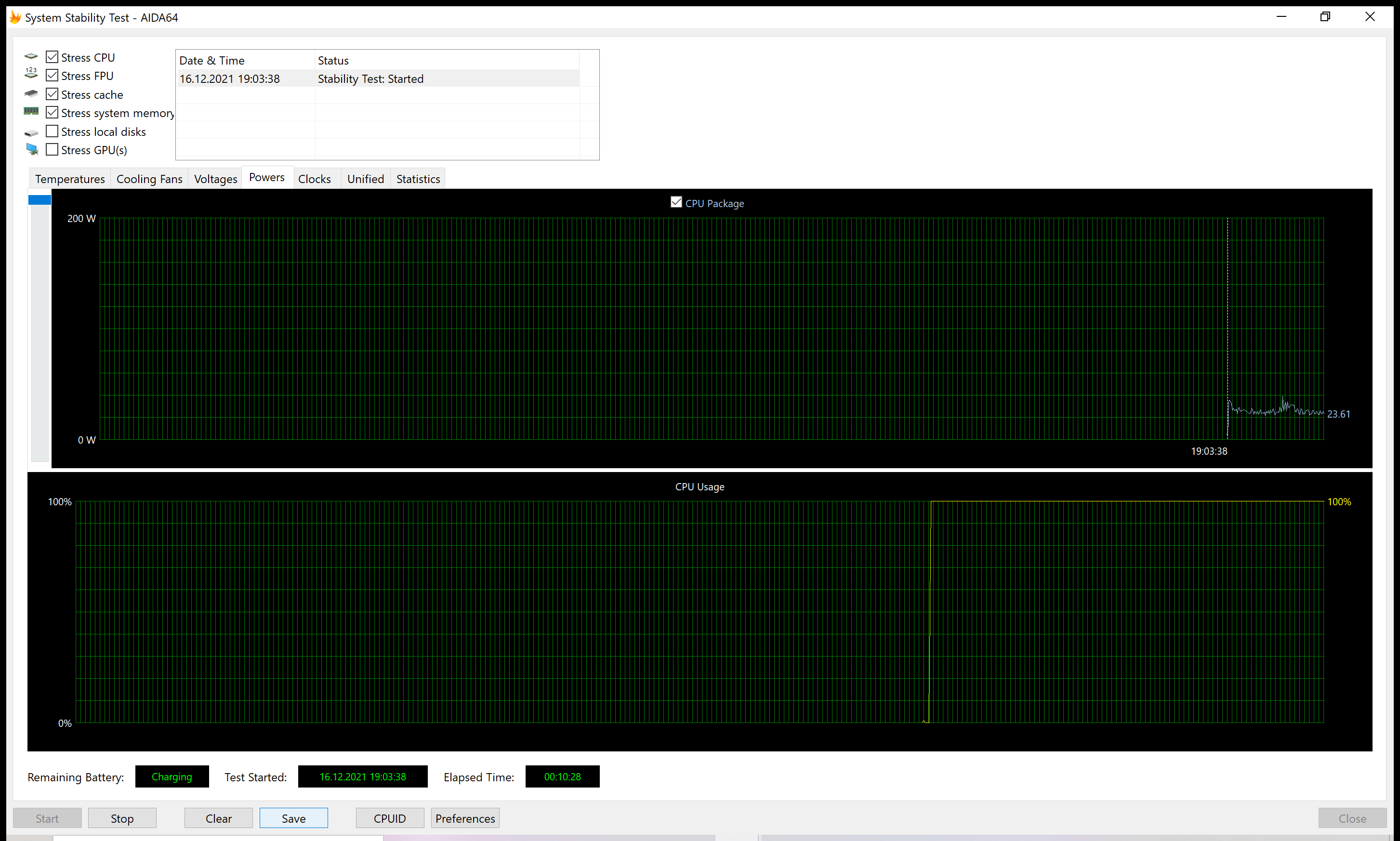This screenshot has height=841, width=1400.
Task: Click the blue graph scale slider handle
Action: pos(40,199)
